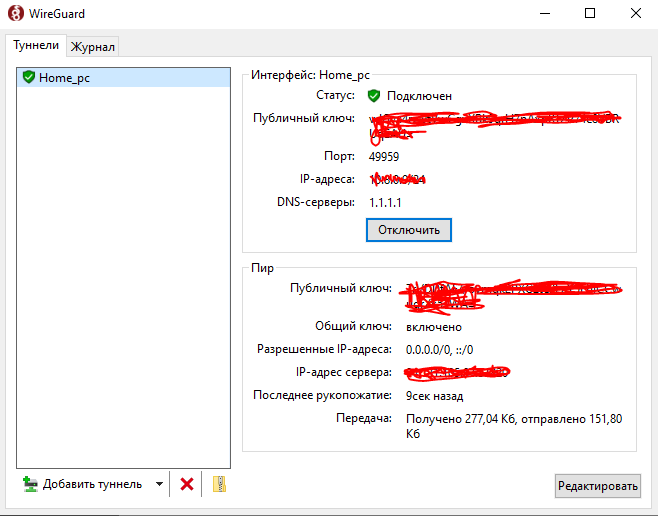Export tunnels with the zip archive icon

[219, 484]
